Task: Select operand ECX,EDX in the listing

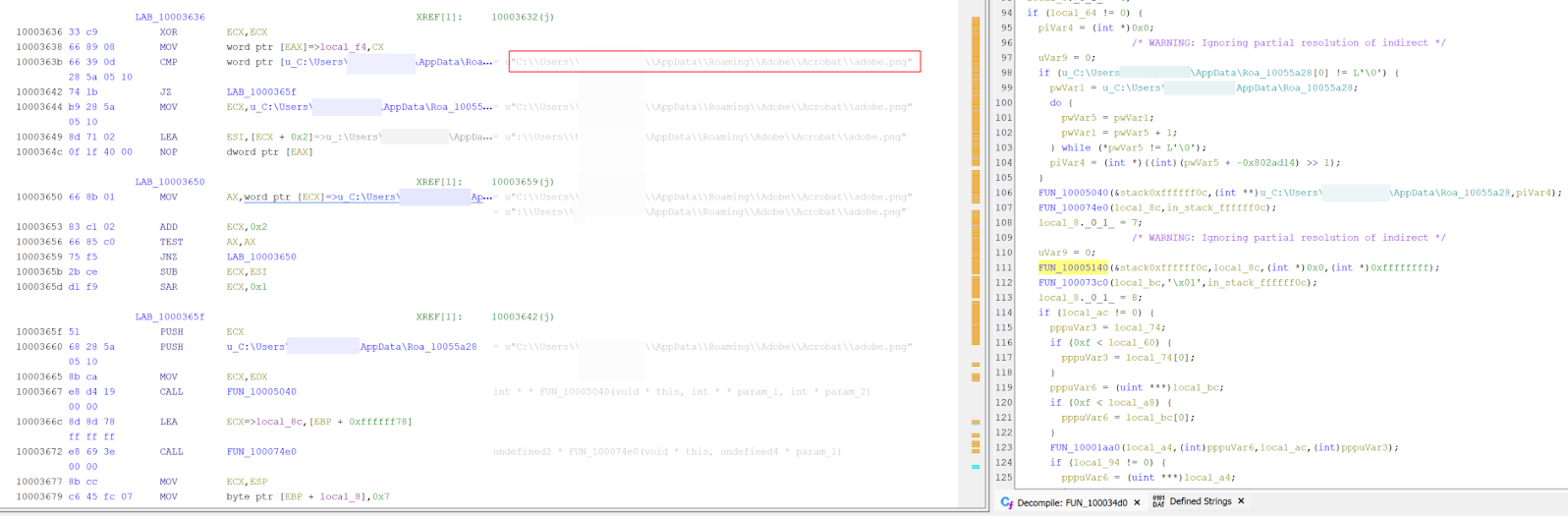Action: [246, 376]
